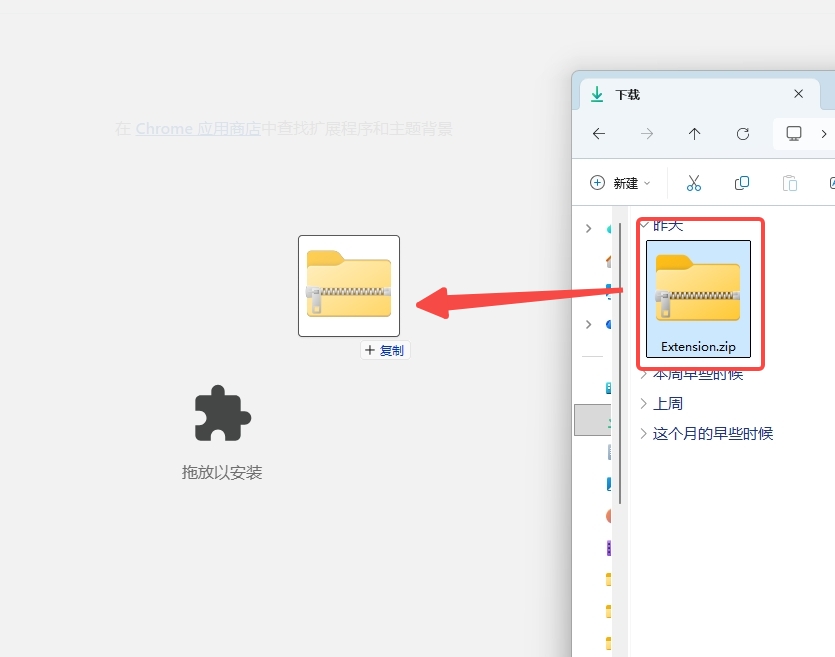835x657 pixels.
Task: Close the 下载 tab
Action: (x=798, y=94)
